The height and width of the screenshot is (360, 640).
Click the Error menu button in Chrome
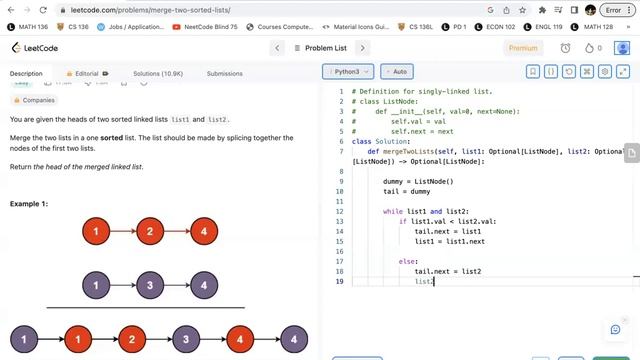618,10
